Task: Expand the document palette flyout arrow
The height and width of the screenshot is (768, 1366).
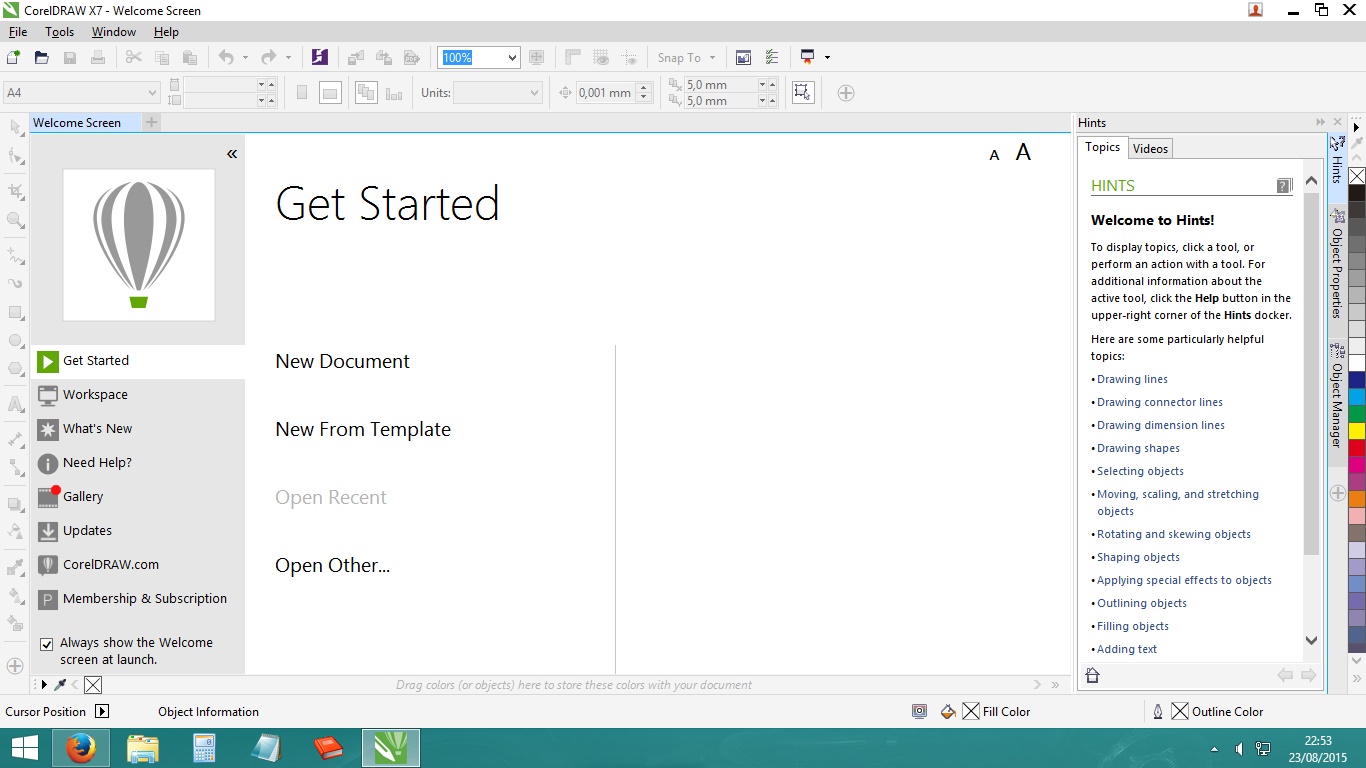Action: pos(43,685)
